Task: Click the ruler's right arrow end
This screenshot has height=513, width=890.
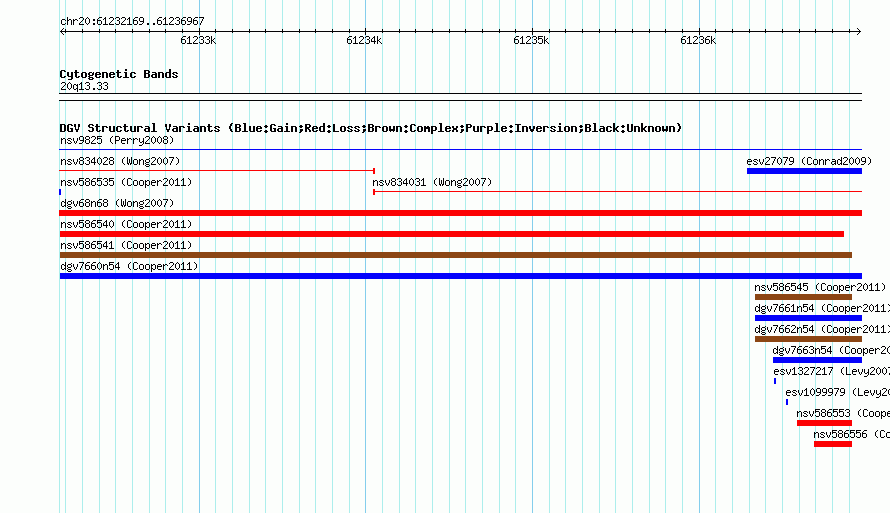Action: (x=858, y=31)
